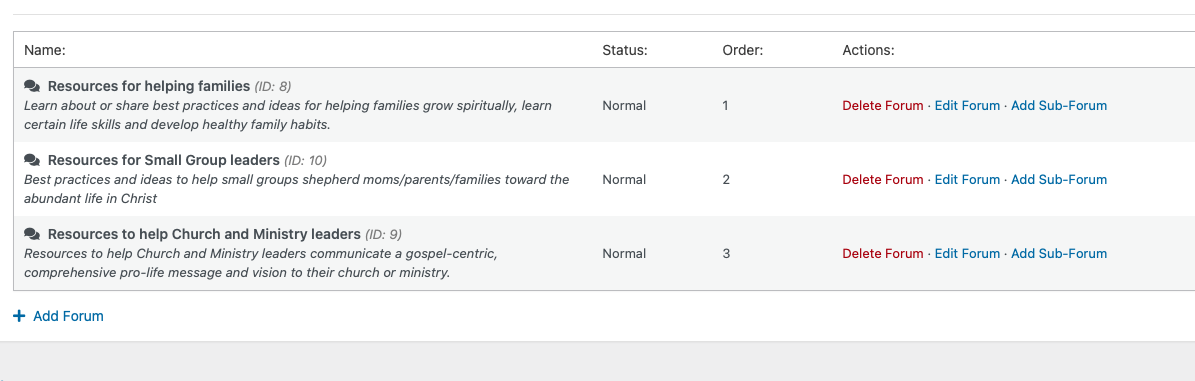Click the Add Forum link text
The height and width of the screenshot is (381, 1195).
pos(69,316)
